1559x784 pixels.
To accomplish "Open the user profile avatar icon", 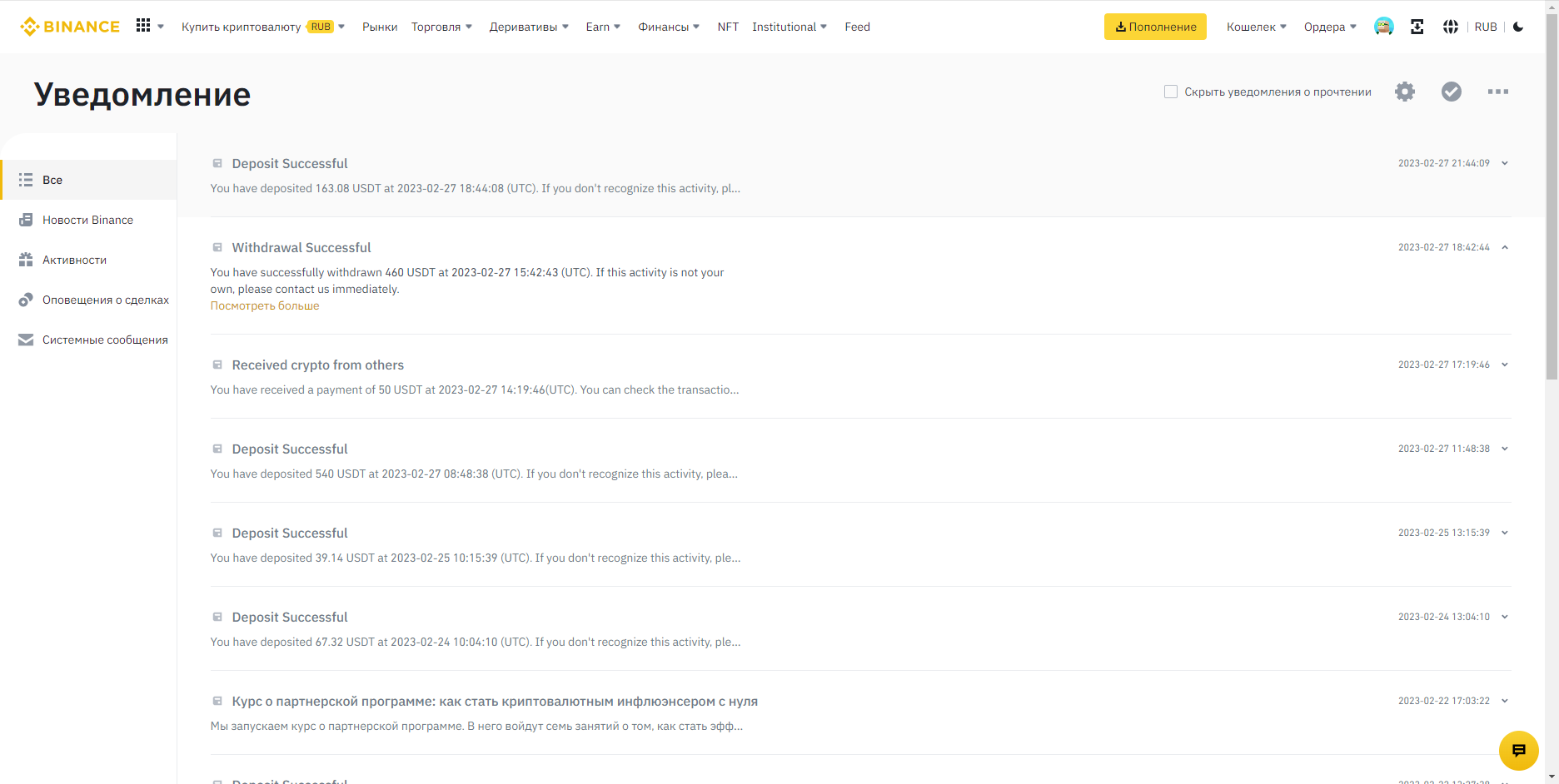I will point(1384,27).
